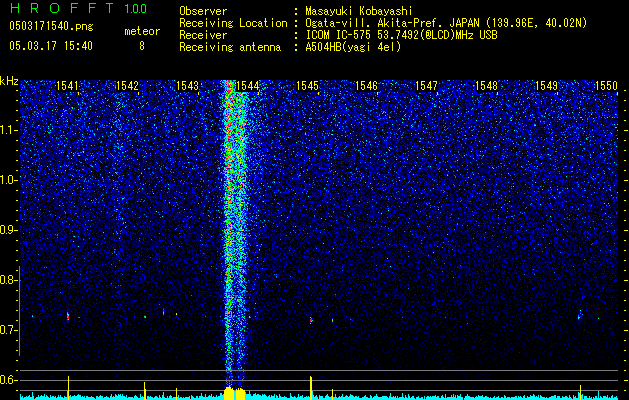Viewport: 629px width, 400px height.
Task: Click the 0.7 kHz frequency tick label
Action: (x=7, y=330)
